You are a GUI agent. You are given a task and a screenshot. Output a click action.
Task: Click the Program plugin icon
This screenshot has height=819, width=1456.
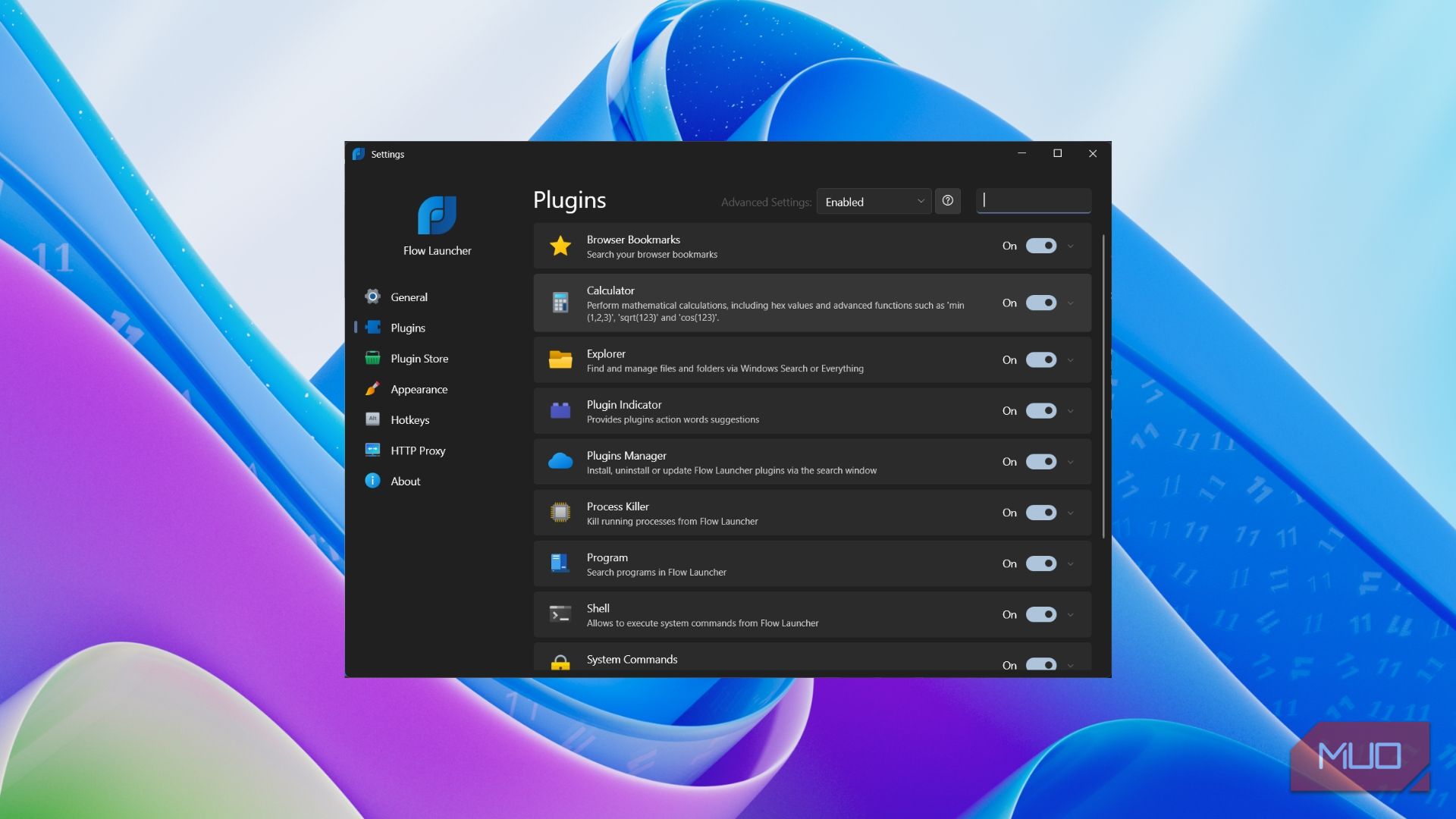[x=560, y=563]
